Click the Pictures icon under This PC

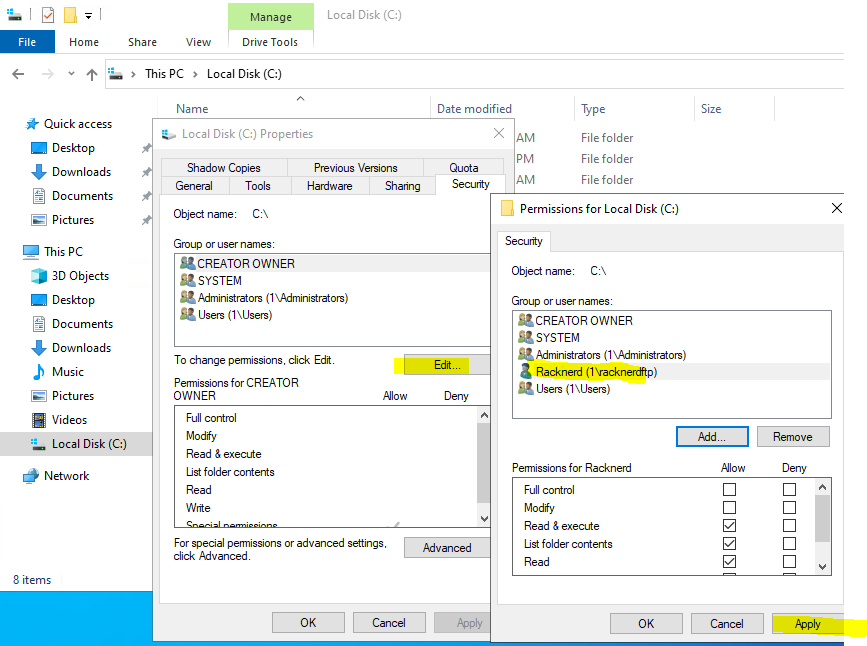tap(39, 396)
